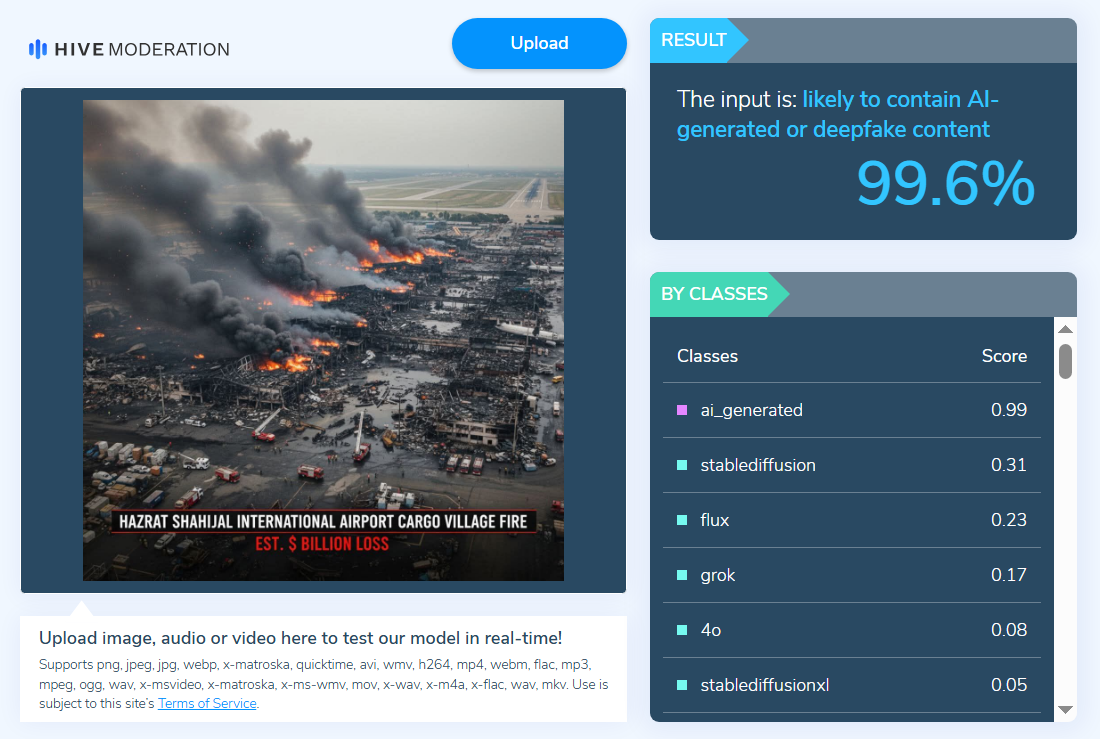The height and width of the screenshot is (739, 1100).
Task: Click the stablediffusion class color square
Action: click(682, 465)
